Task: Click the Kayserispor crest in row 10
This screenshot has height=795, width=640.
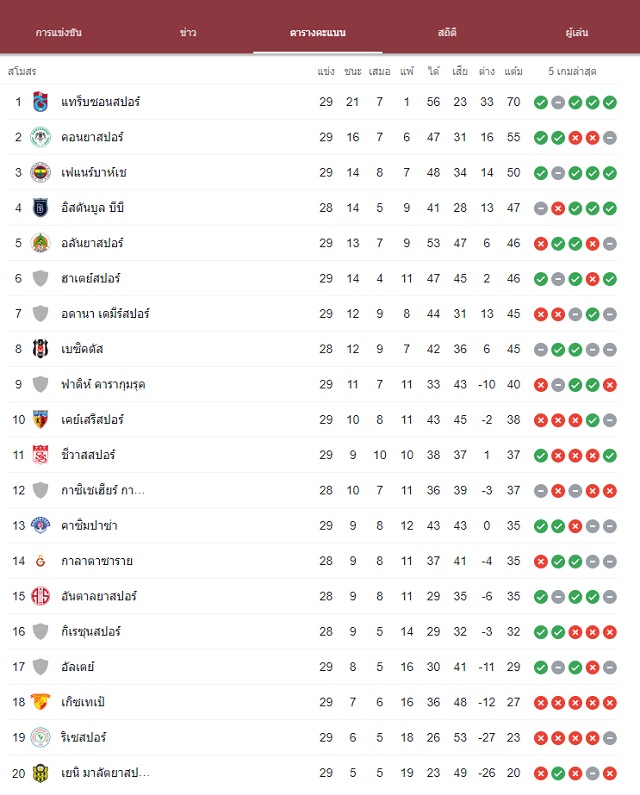Action: (40, 420)
